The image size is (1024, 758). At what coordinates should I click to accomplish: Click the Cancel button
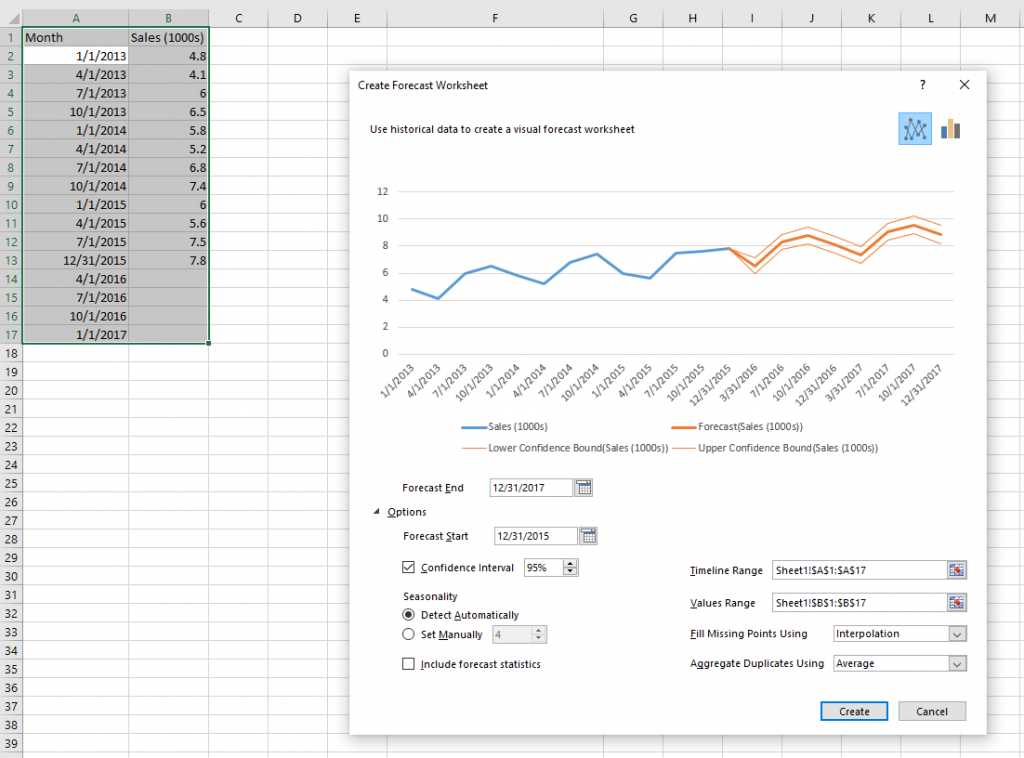[x=931, y=711]
